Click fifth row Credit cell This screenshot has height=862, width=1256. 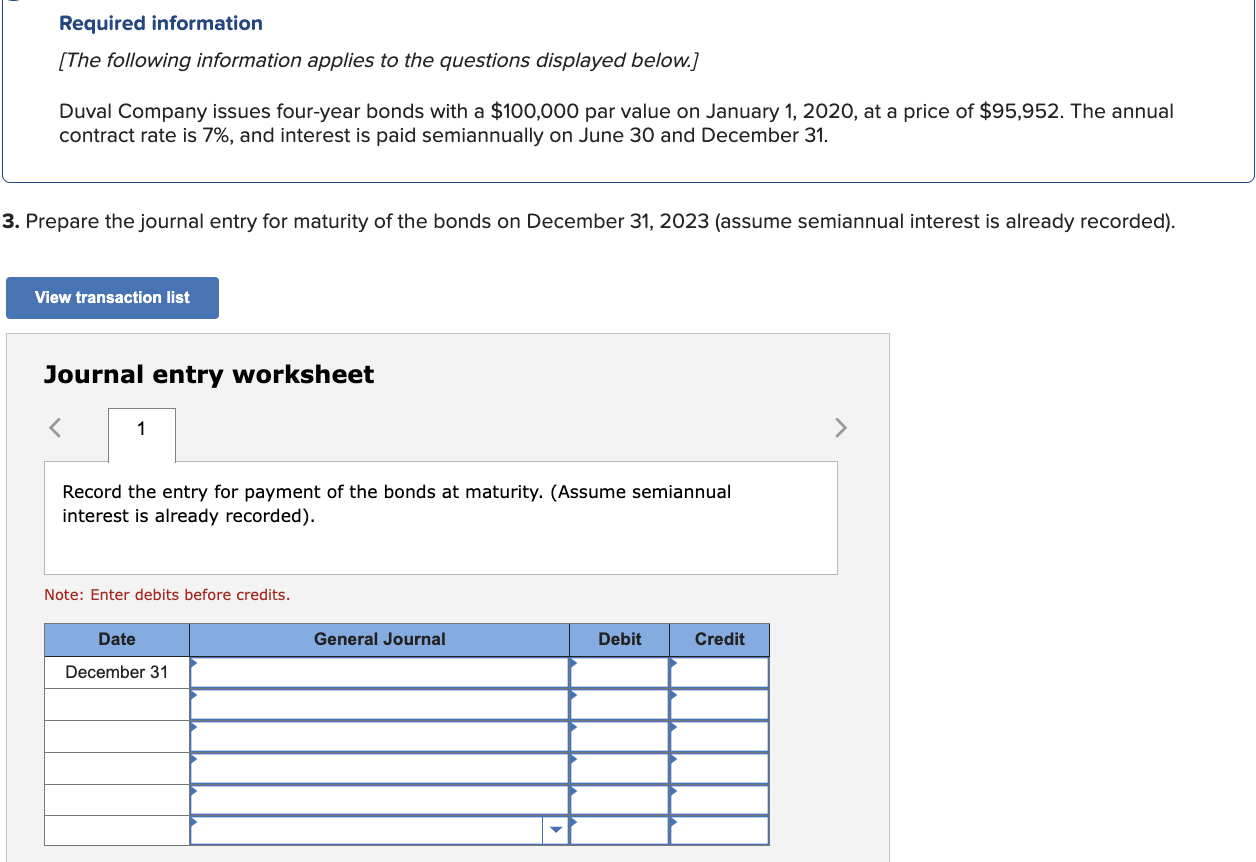point(719,800)
